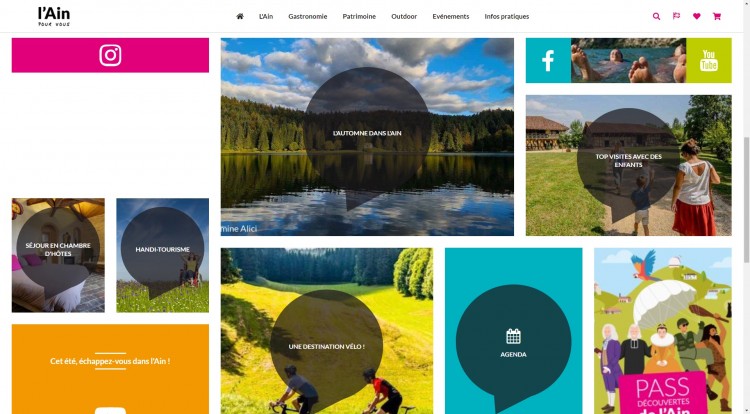The height and width of the screenshot is (414, 750).
Task: Open the Gastronomie menu
Action: click(308, 16)
